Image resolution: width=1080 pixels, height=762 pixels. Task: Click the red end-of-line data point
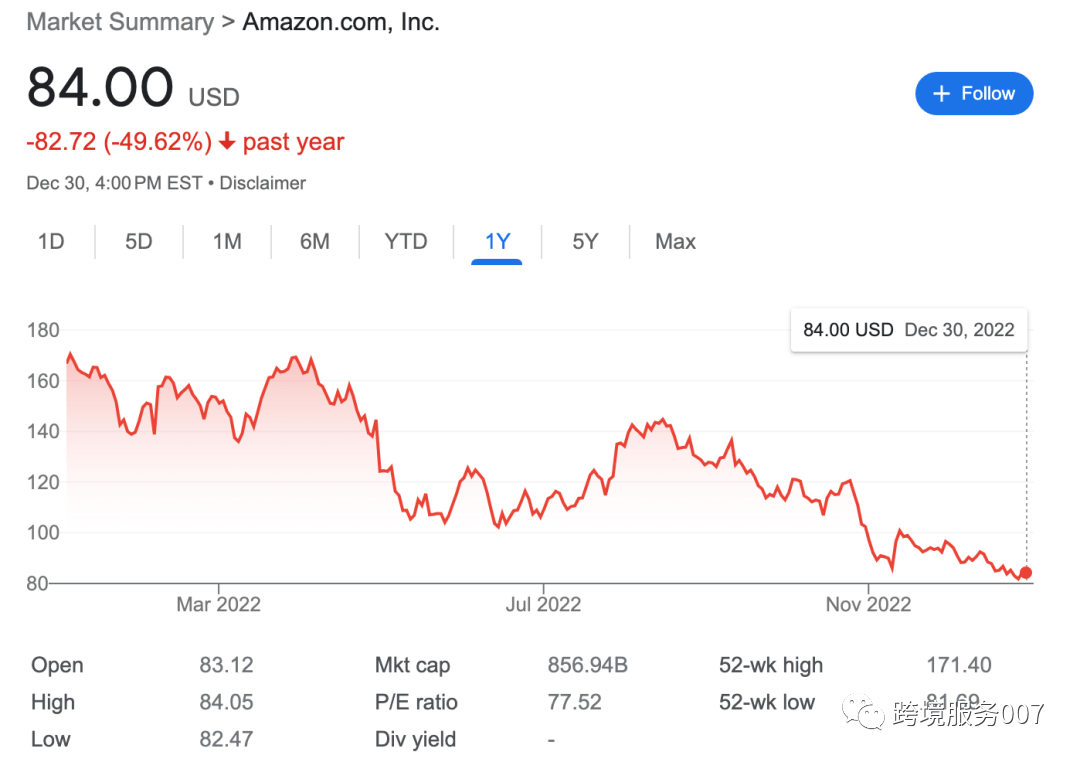tap(1025, 573)
